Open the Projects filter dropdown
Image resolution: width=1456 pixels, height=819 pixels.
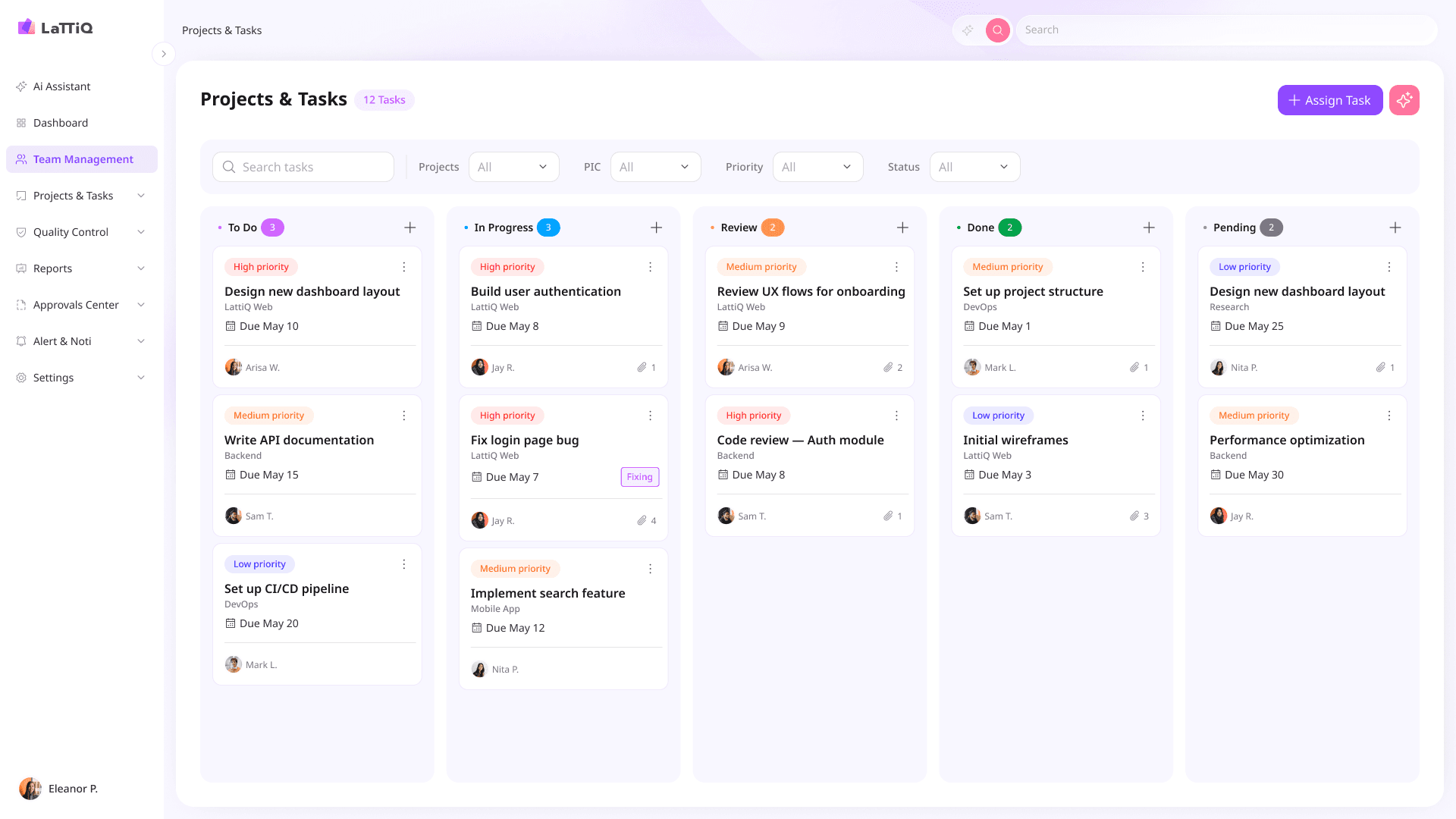(x=513, y=167)
